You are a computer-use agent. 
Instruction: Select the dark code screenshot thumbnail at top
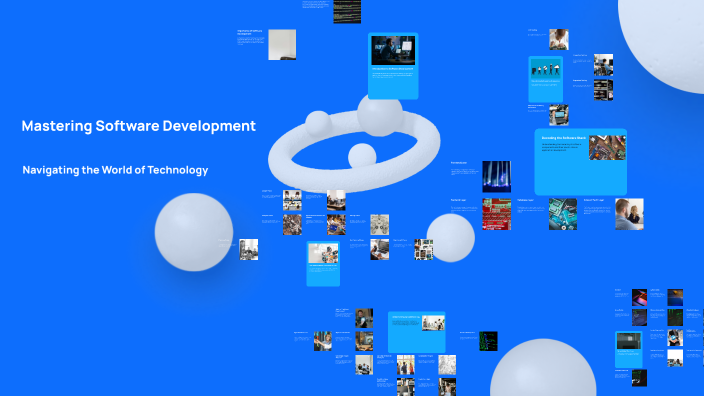tap(347, 11)
